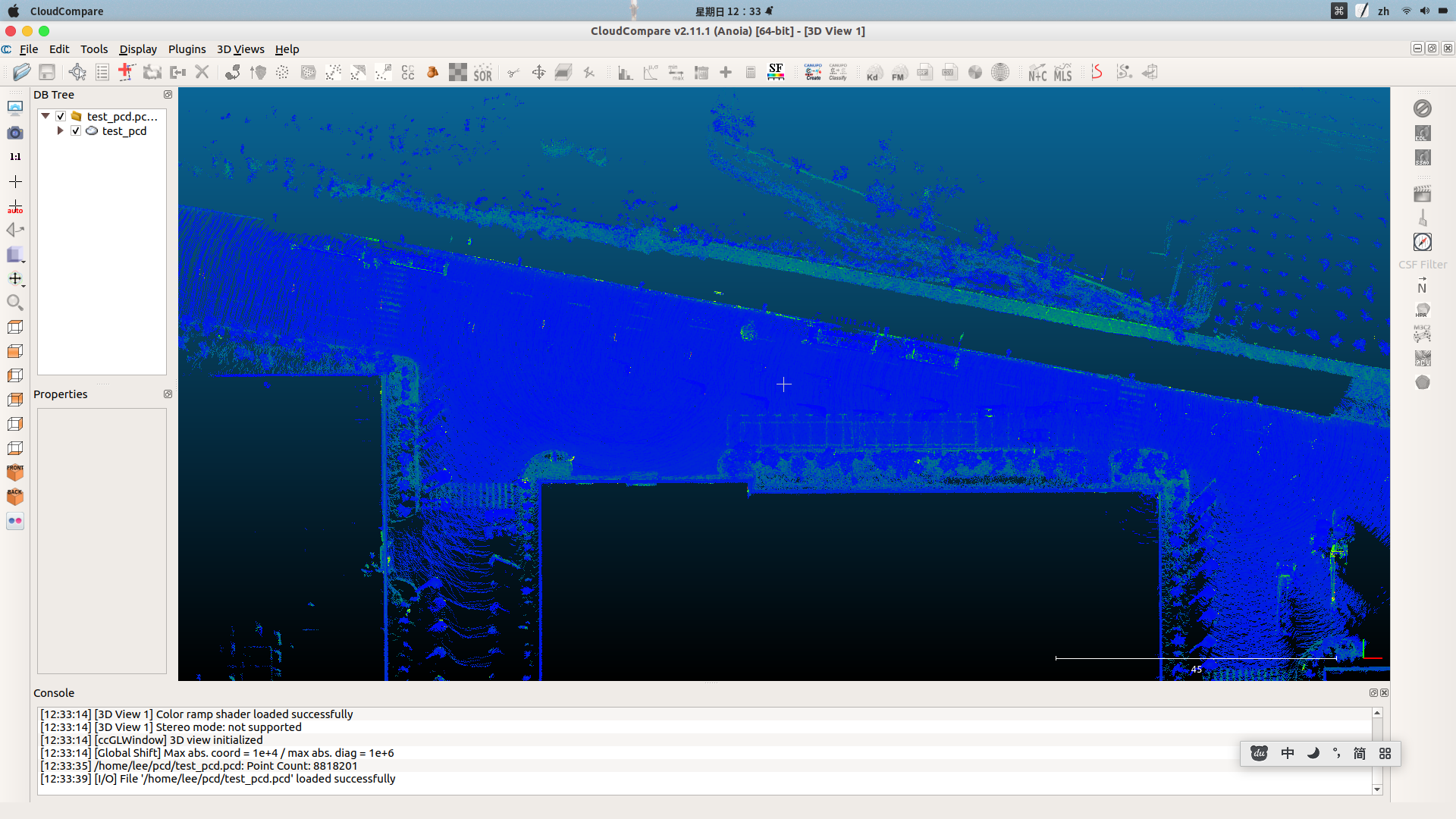
Task: Click console scrollbar down arrow
Action: point(1377,789)
